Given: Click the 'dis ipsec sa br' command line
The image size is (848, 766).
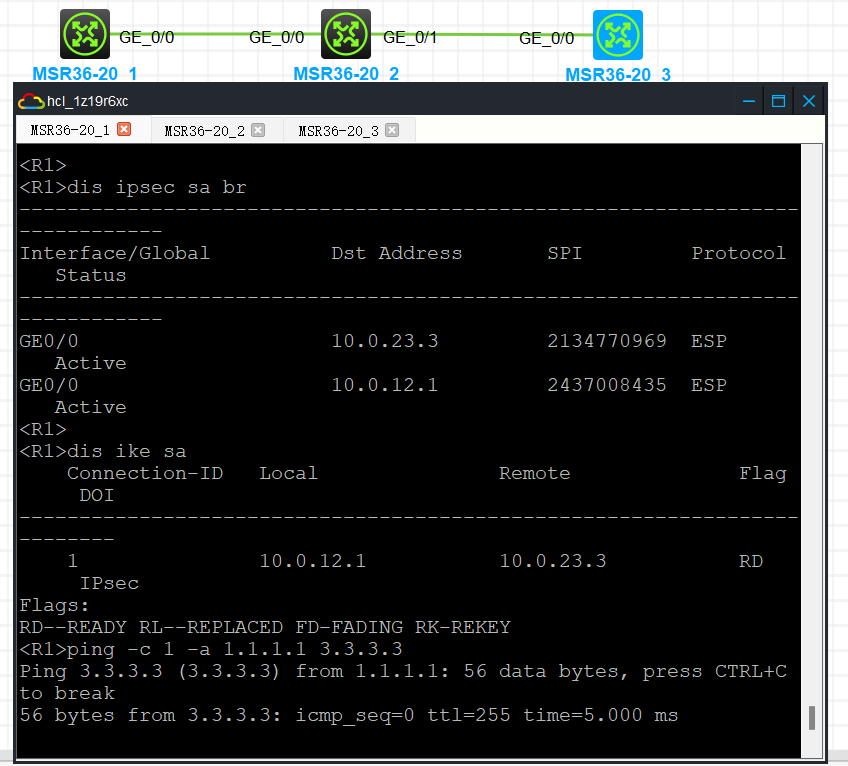Looking at the screenshot, I should click(133, 187).
